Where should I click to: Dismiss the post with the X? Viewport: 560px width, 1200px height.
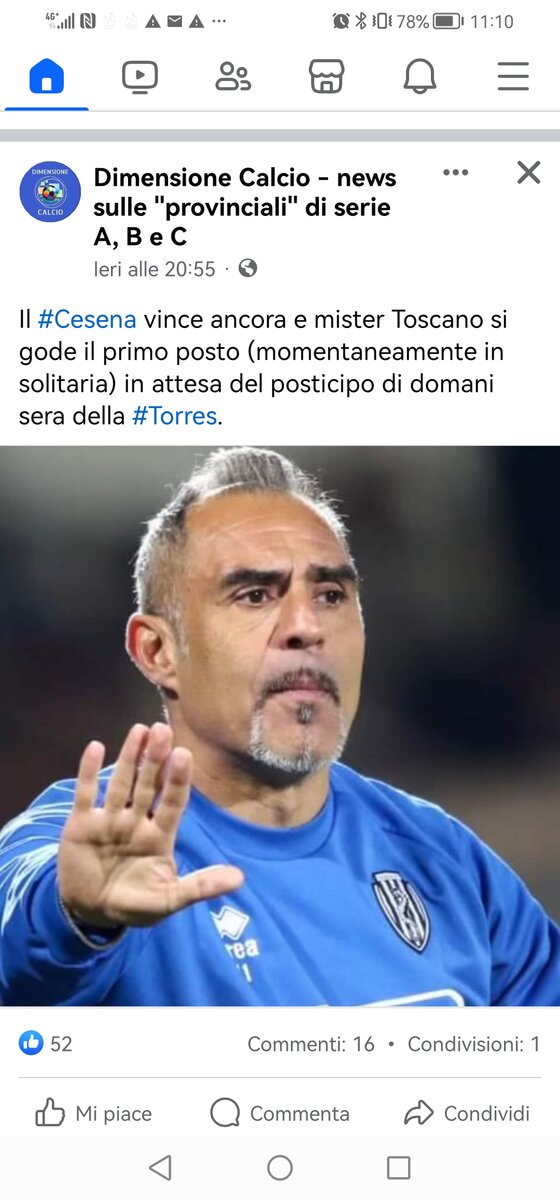528,172
